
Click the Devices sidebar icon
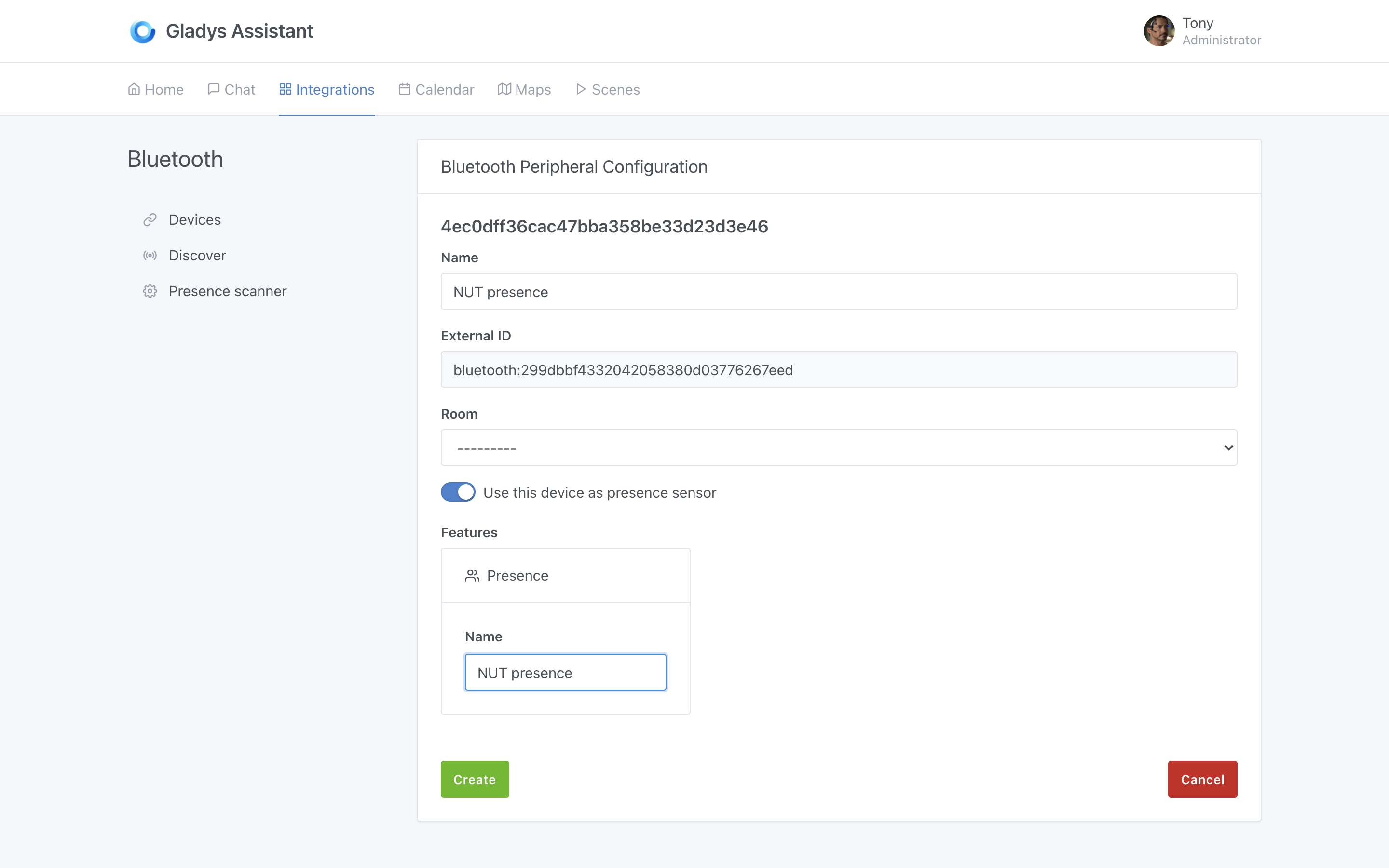click(x=150, y=219)
